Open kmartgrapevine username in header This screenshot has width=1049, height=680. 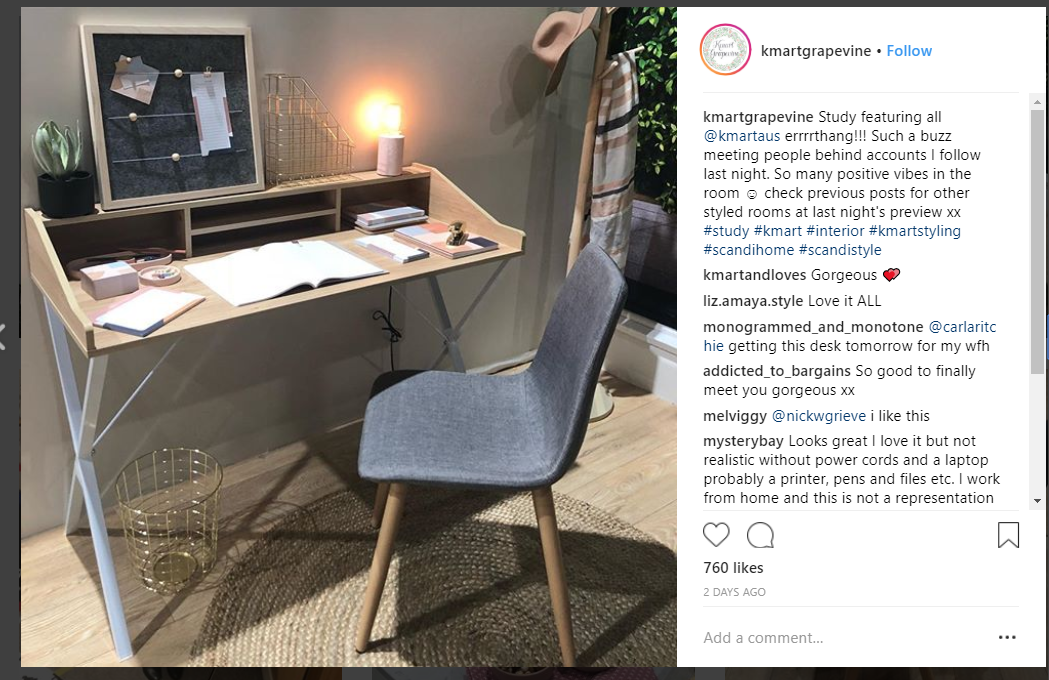tap(816, 51)
